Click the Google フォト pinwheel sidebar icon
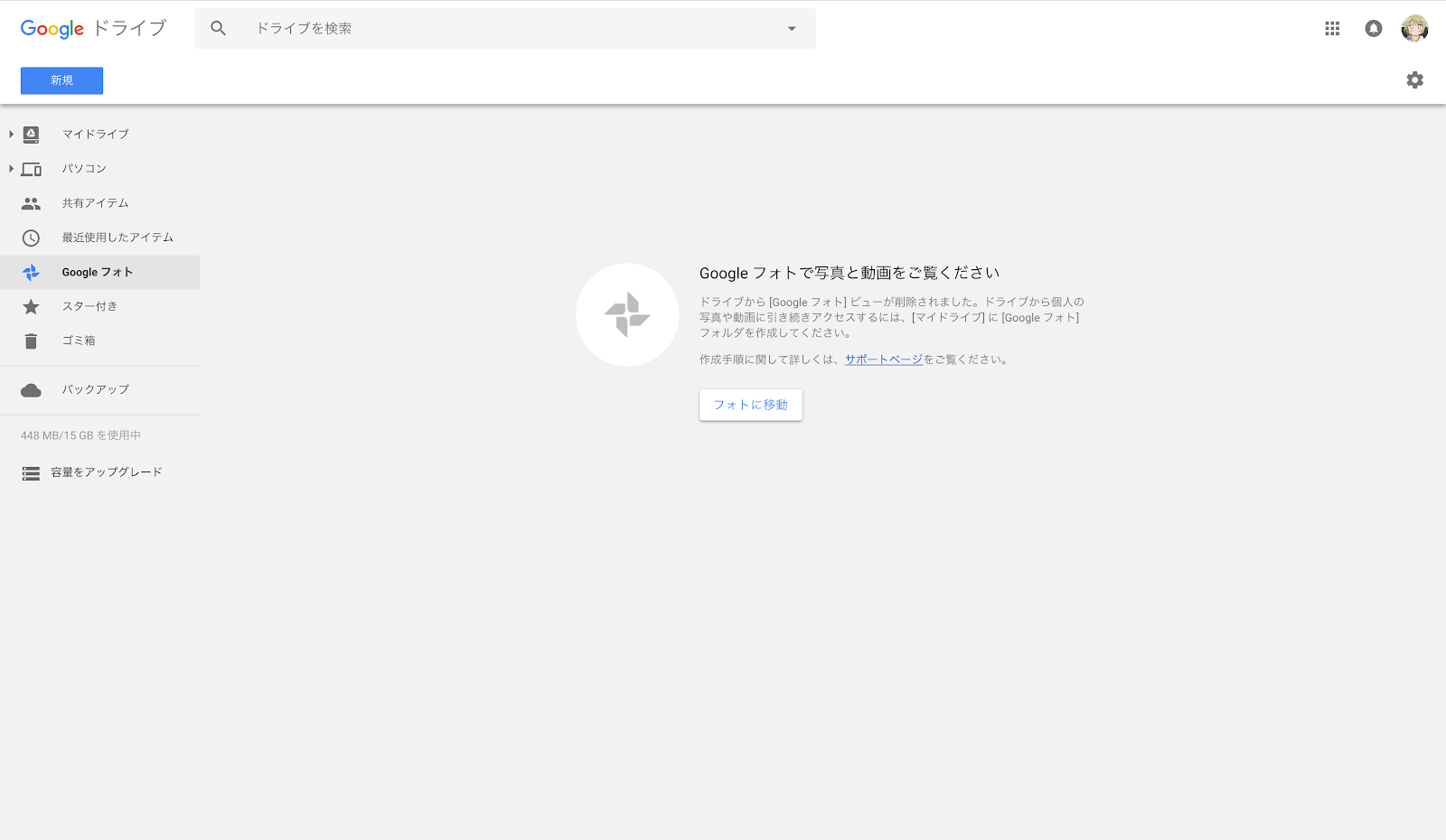Screen dimensions: 1446x840 31,272
